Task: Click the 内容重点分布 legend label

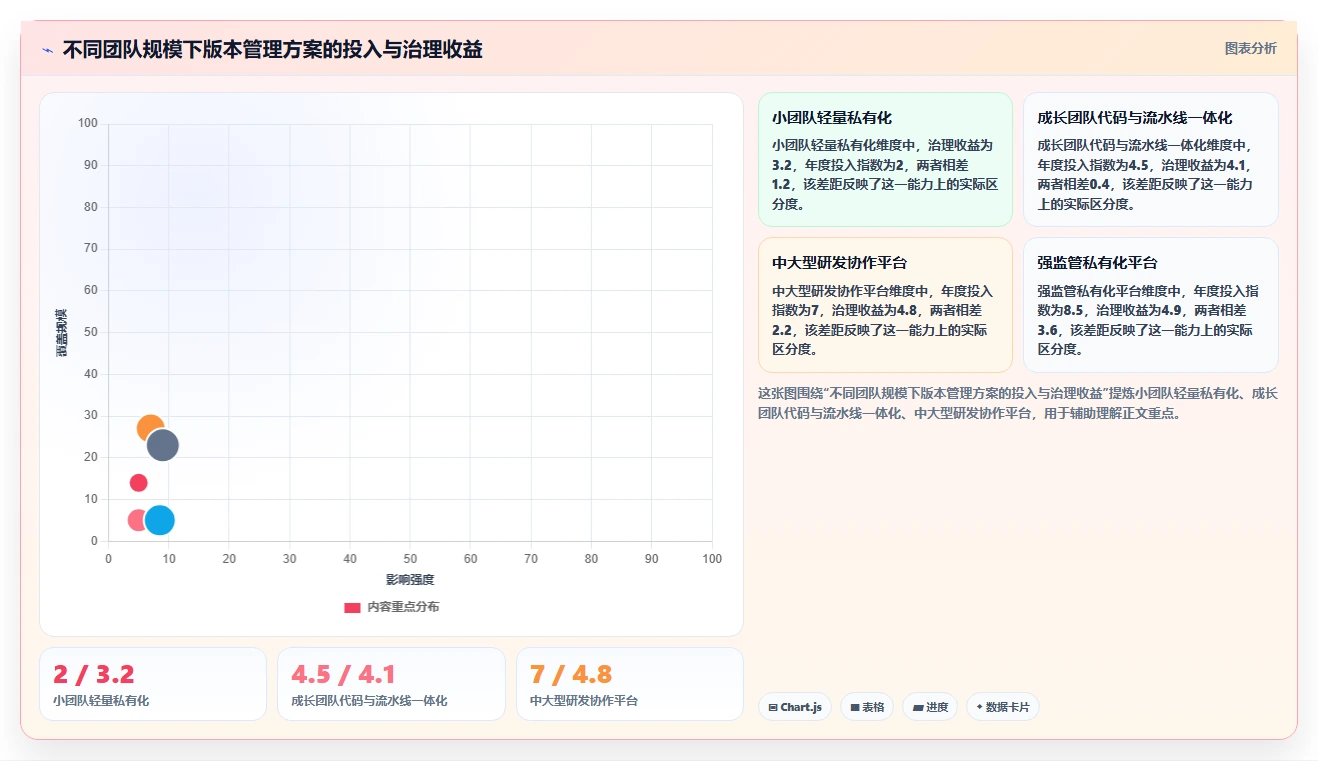Action: [403, 607]
